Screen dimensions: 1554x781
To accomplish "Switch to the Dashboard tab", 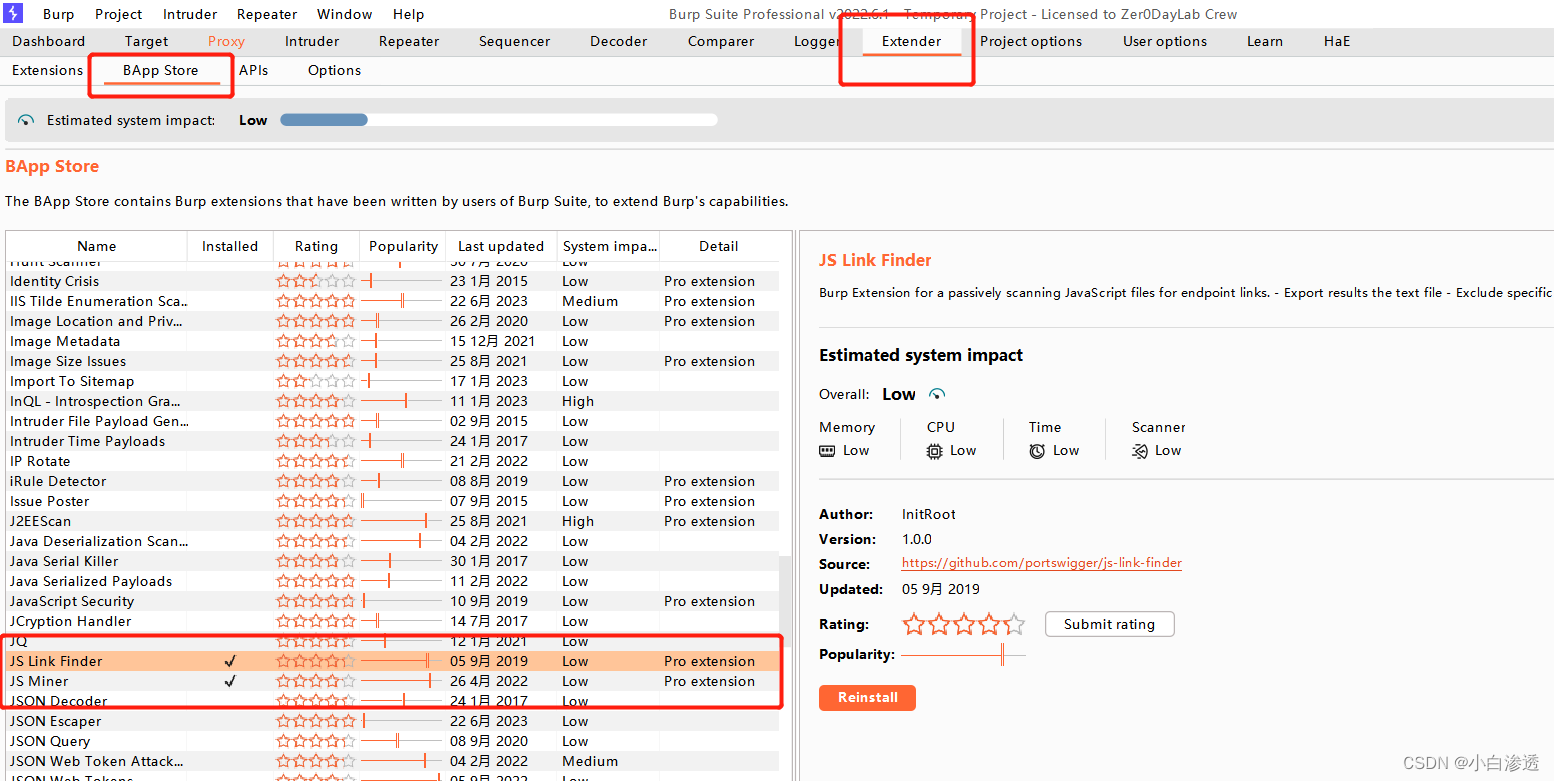I will point(49,41).
